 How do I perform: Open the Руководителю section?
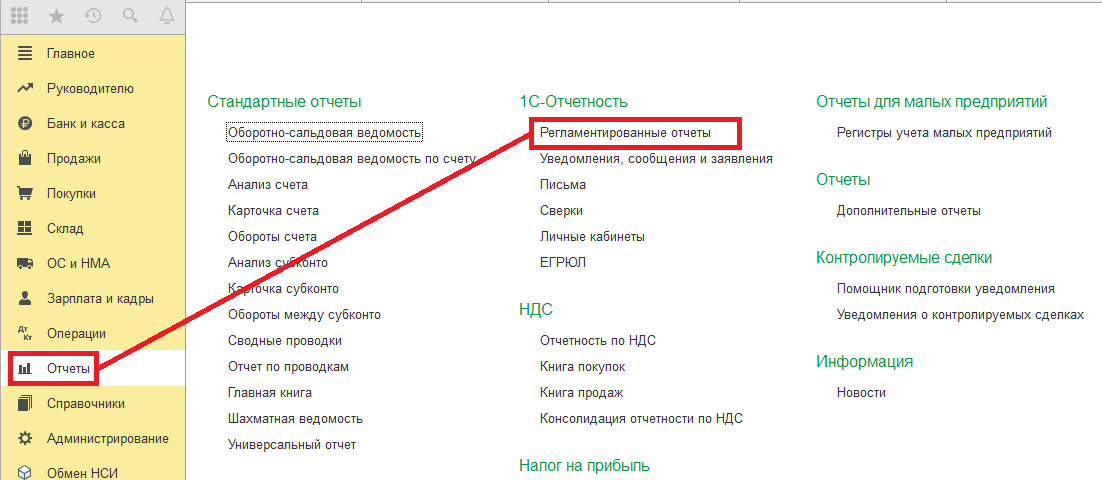(90, 89)
